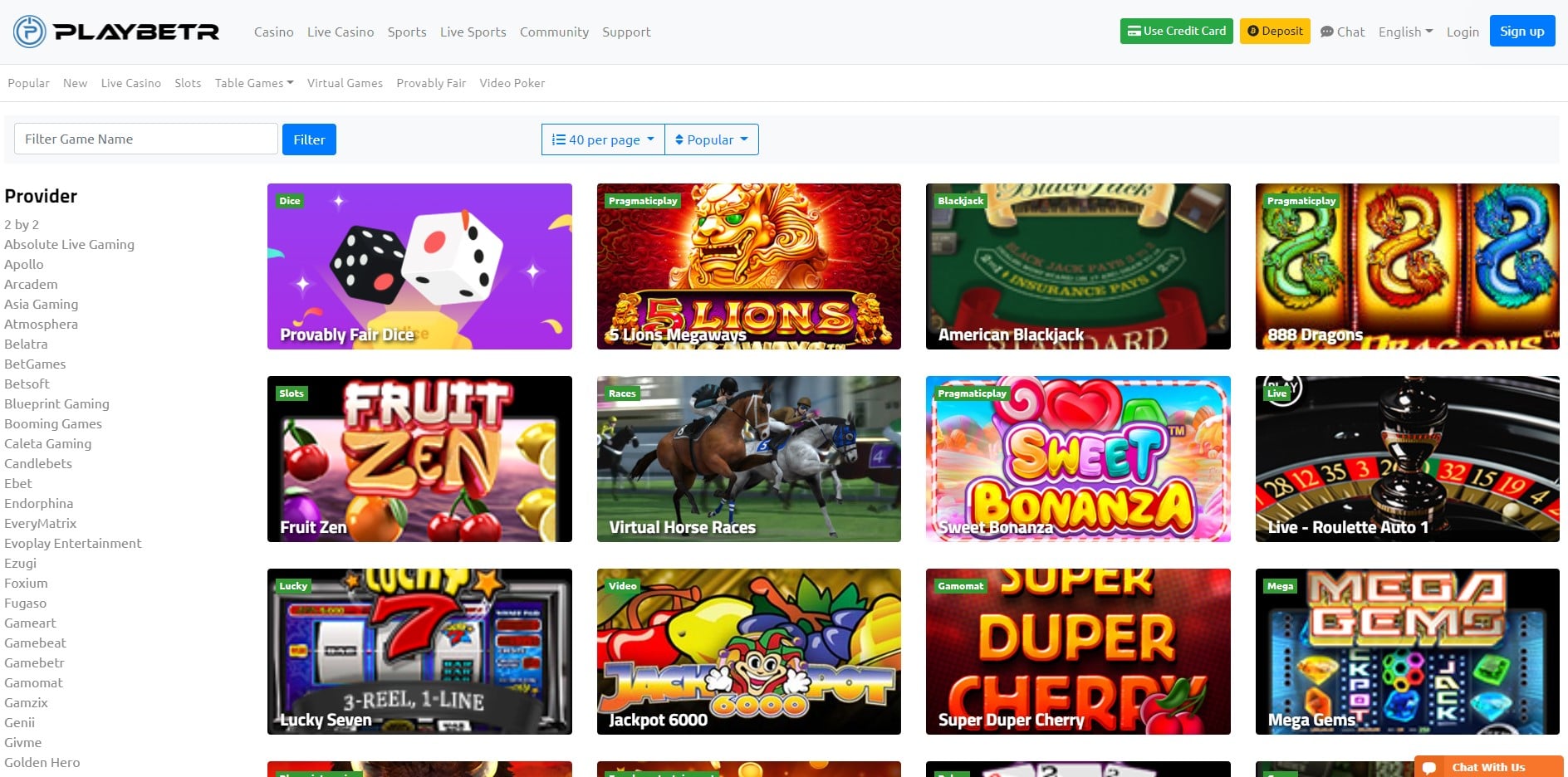This screenshot has width=1568, height=777.
Task: Select the Popular category tab
Action: (x=28, y=83)
